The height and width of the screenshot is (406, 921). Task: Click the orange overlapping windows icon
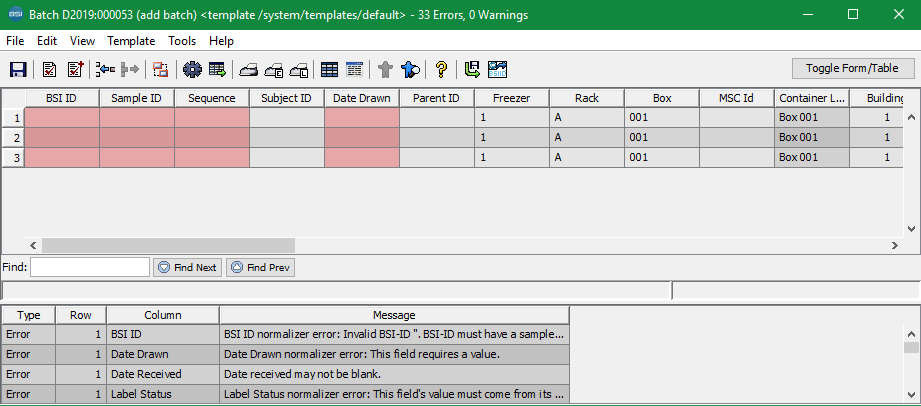coord(160,69)
